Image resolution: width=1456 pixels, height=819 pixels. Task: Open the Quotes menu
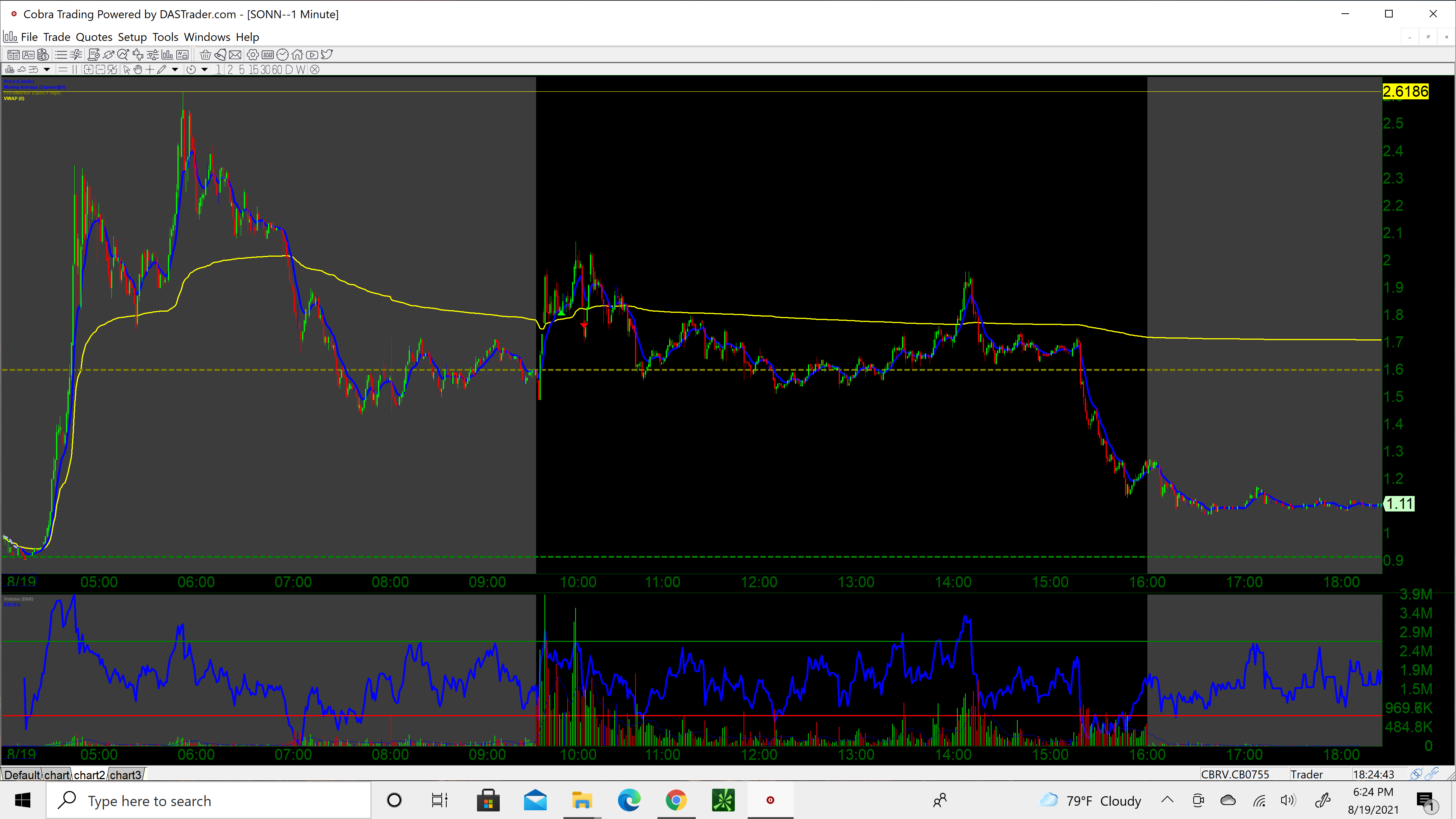(x=94, y=37)
